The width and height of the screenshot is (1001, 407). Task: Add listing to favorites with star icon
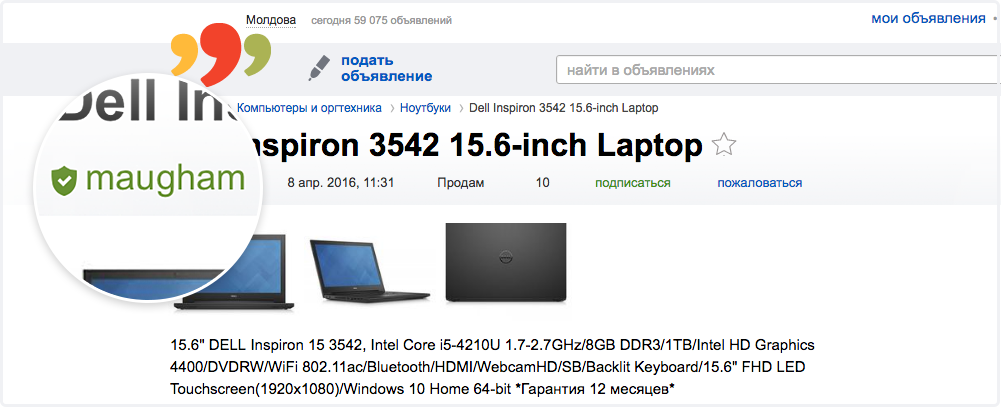tap(724, 145)
